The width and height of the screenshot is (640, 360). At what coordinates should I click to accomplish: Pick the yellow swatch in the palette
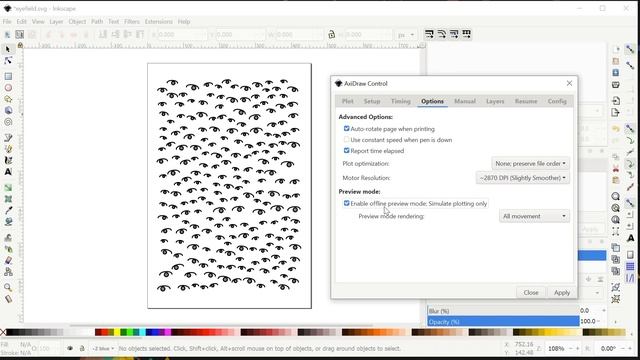[117, 333]
